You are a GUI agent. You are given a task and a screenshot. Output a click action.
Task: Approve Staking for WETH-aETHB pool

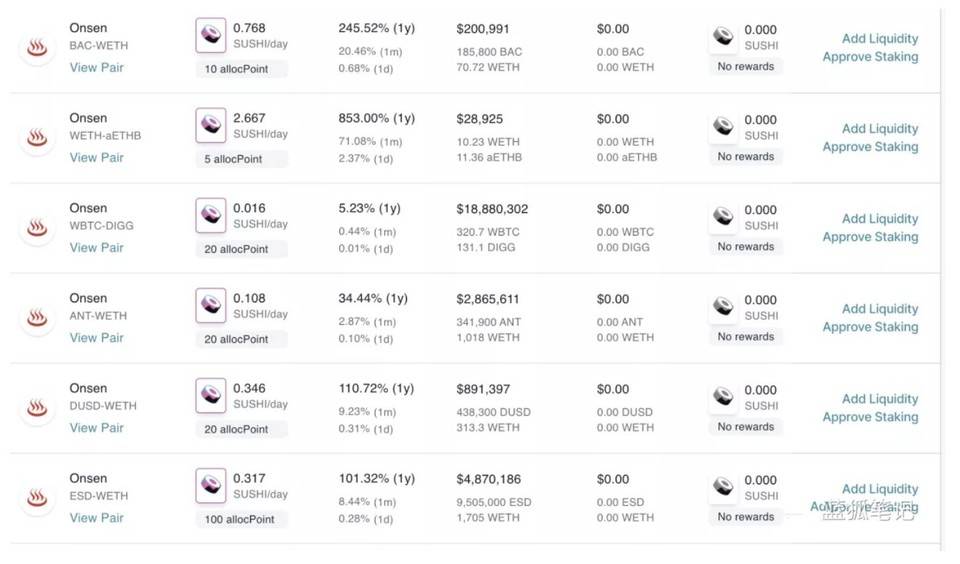(870, 147)
